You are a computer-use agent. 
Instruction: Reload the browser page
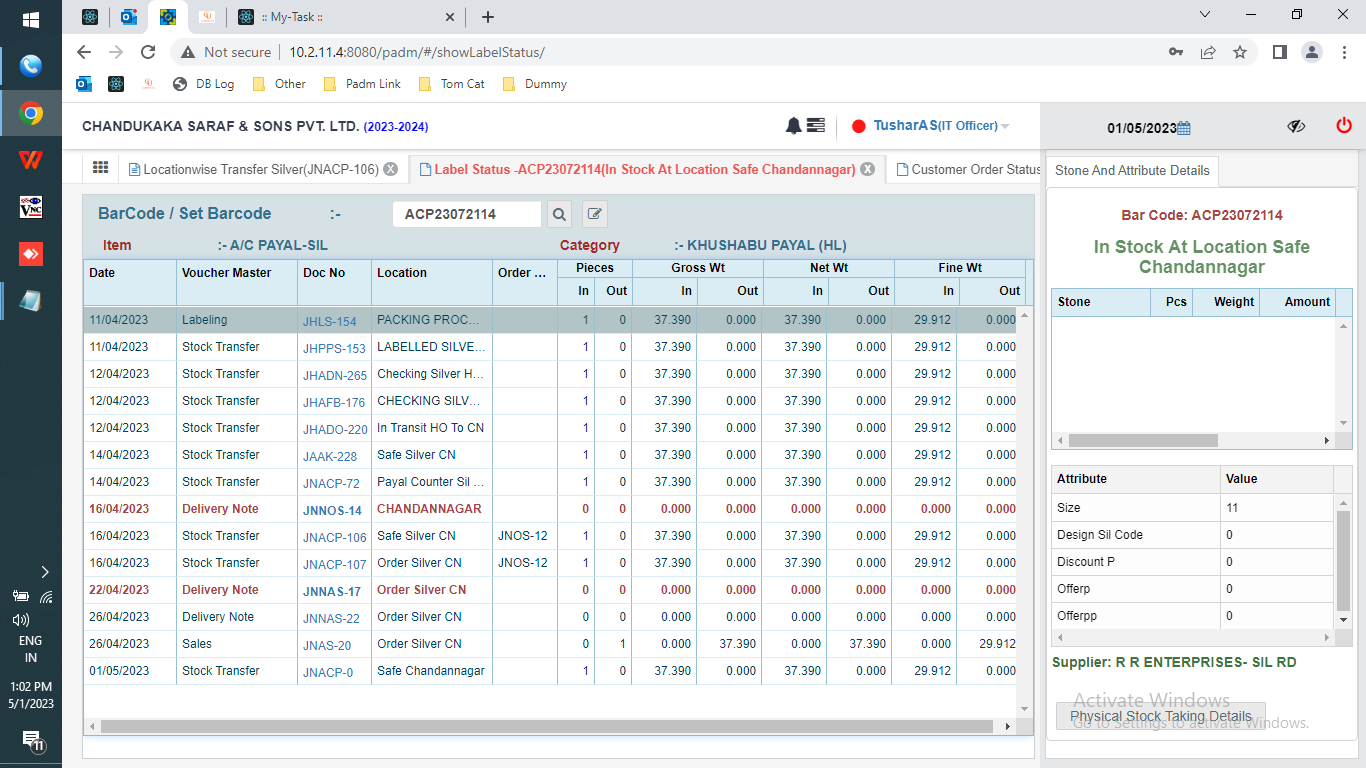[148, 52]
